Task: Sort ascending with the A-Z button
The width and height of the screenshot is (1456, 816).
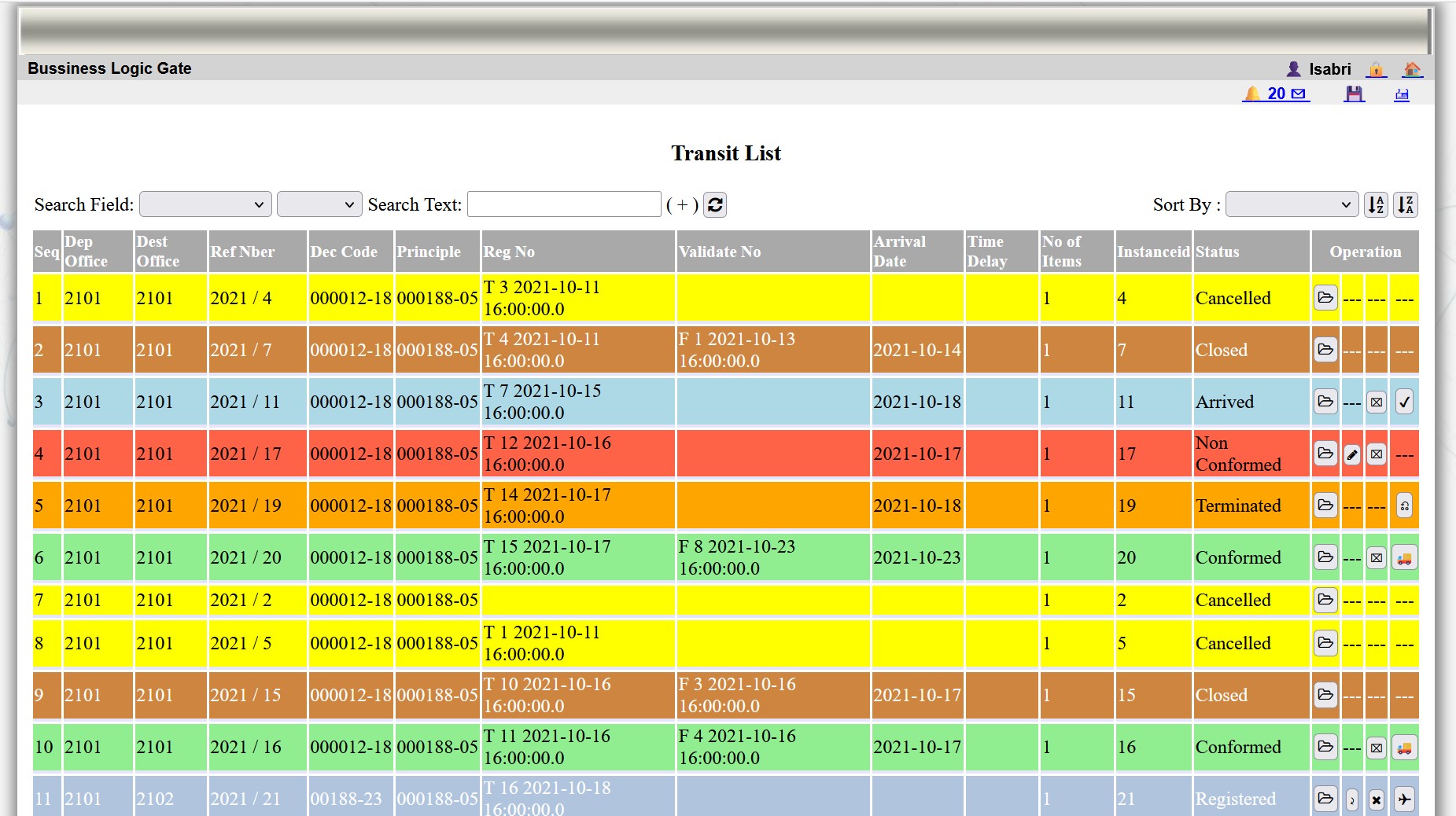Action: (1376, 204)
